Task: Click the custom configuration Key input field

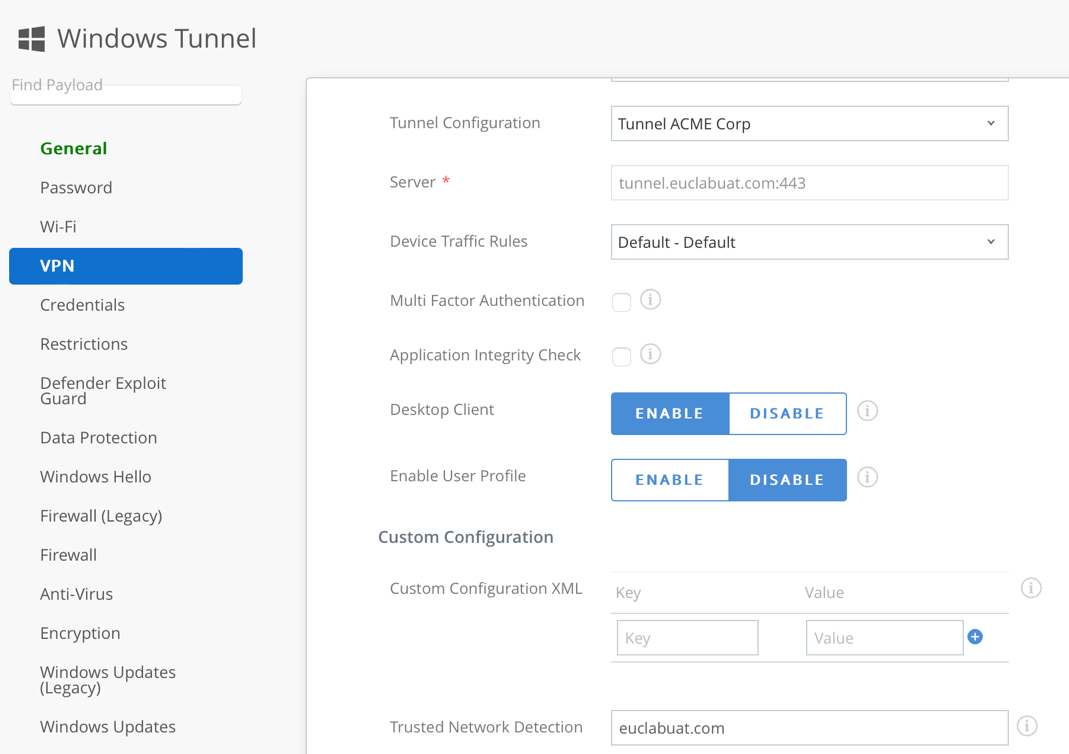Action: [x=687, y=638]
